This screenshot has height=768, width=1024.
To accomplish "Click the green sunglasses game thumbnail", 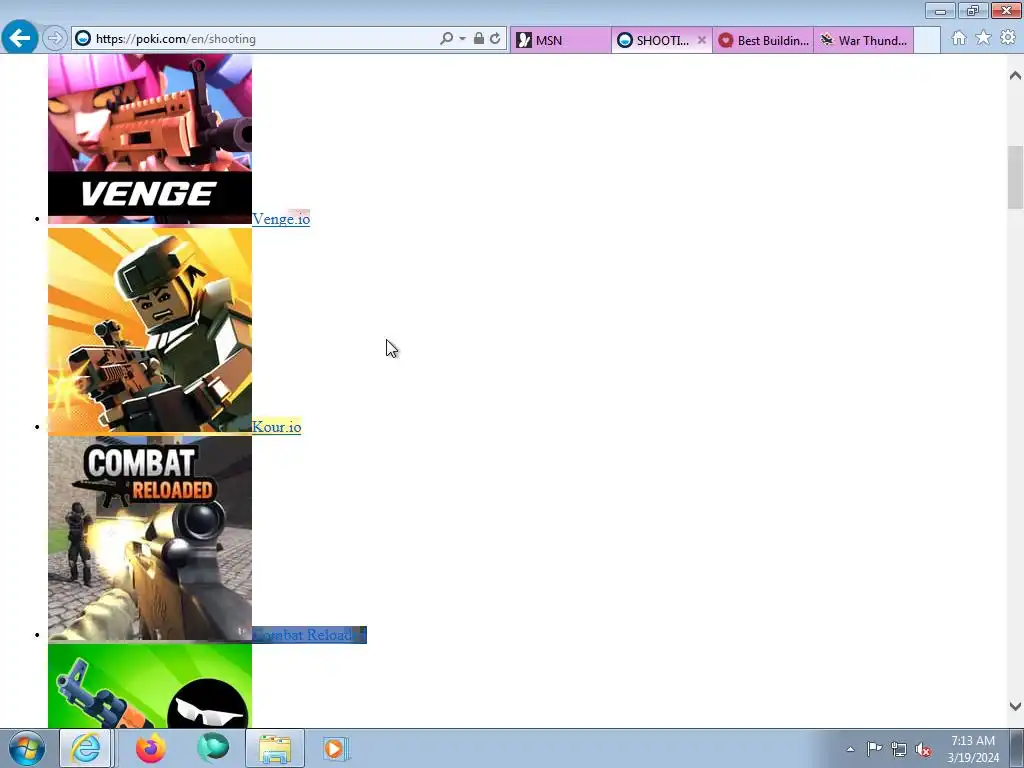I will pyautogui.click(x=150, y=686).
